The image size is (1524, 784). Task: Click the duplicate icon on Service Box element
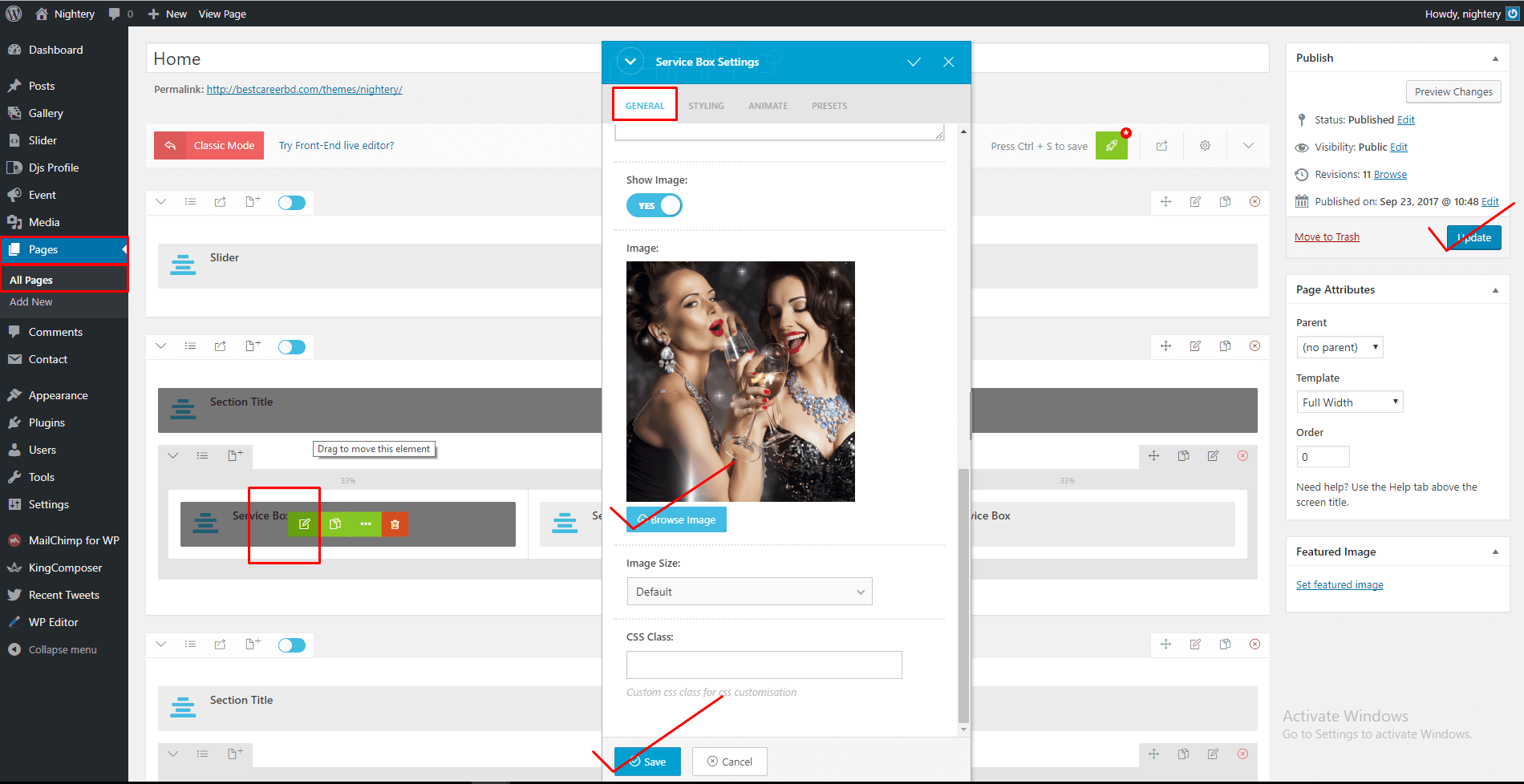pos(335,523)
